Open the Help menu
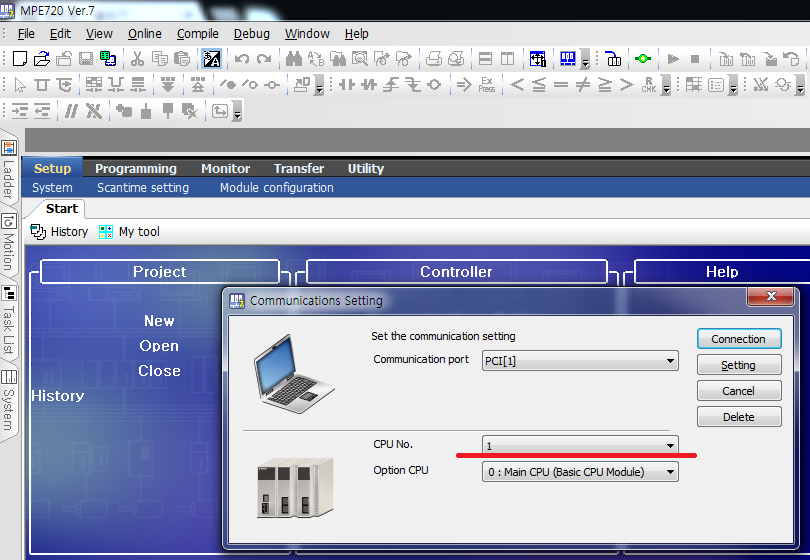810x560 pixels. pyautogui.click(x=356, y=34)
